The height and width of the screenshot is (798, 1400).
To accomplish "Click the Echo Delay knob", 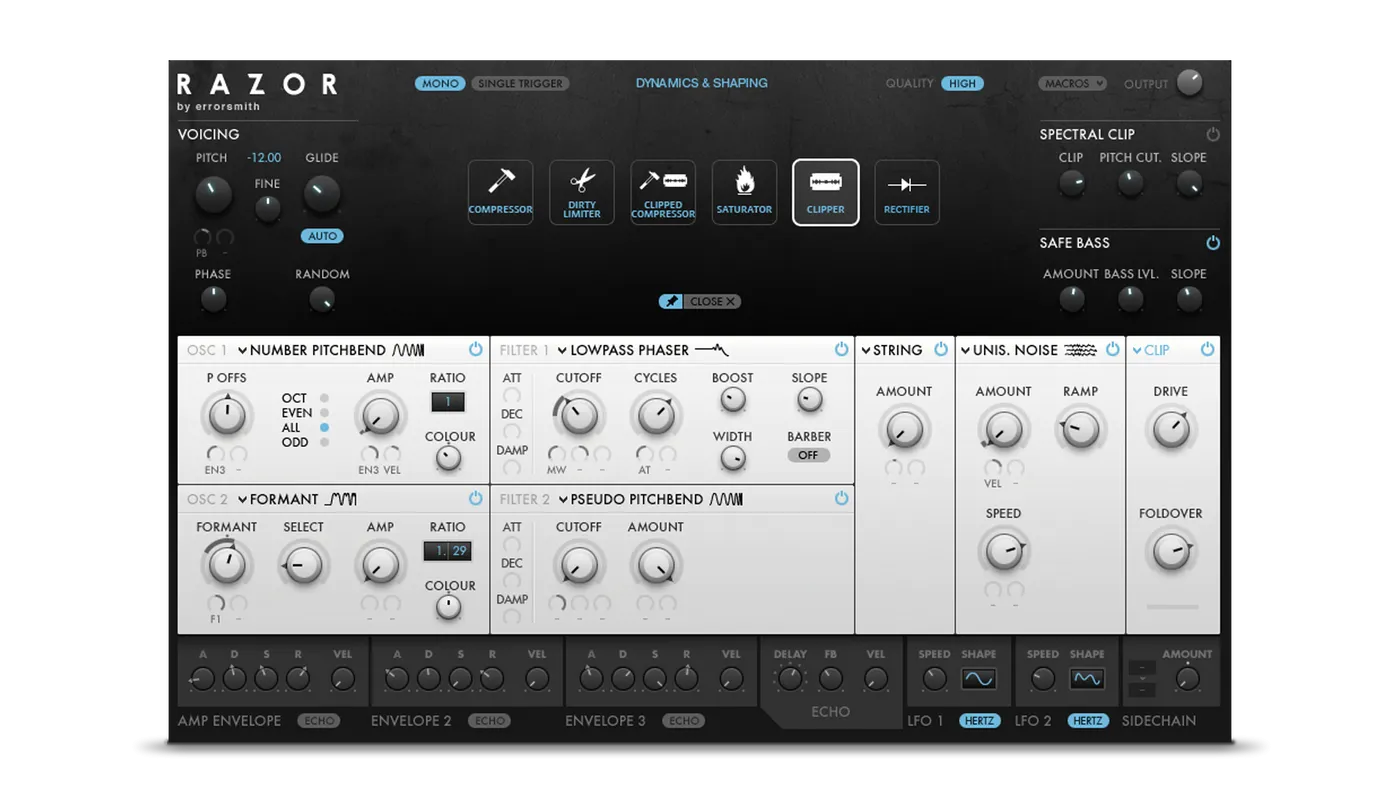I will [790, 679].
